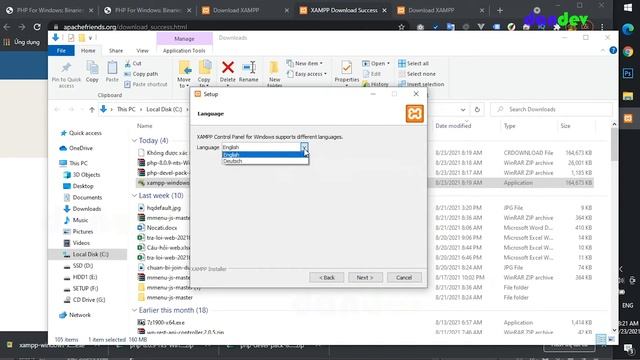Open Chrome from the taskbar
This screenshot has height=360, width=640.
point(628,51)
